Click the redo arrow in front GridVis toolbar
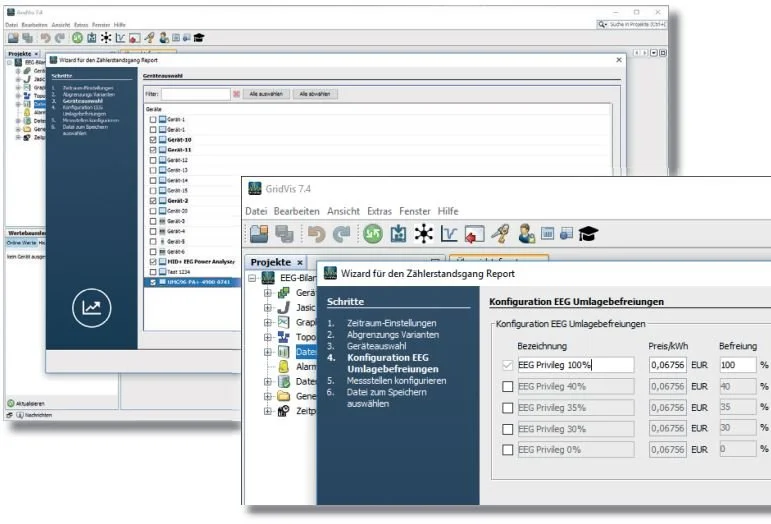This screenshot has height=524, width=771. tap(342, 234)
